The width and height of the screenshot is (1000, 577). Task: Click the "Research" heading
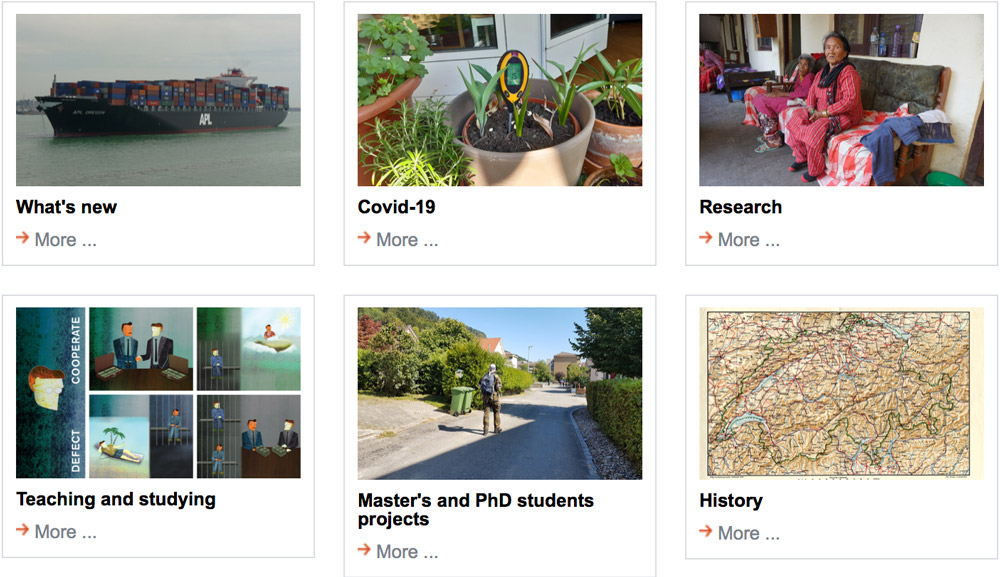pyautogui.click(x=740, y=207)
